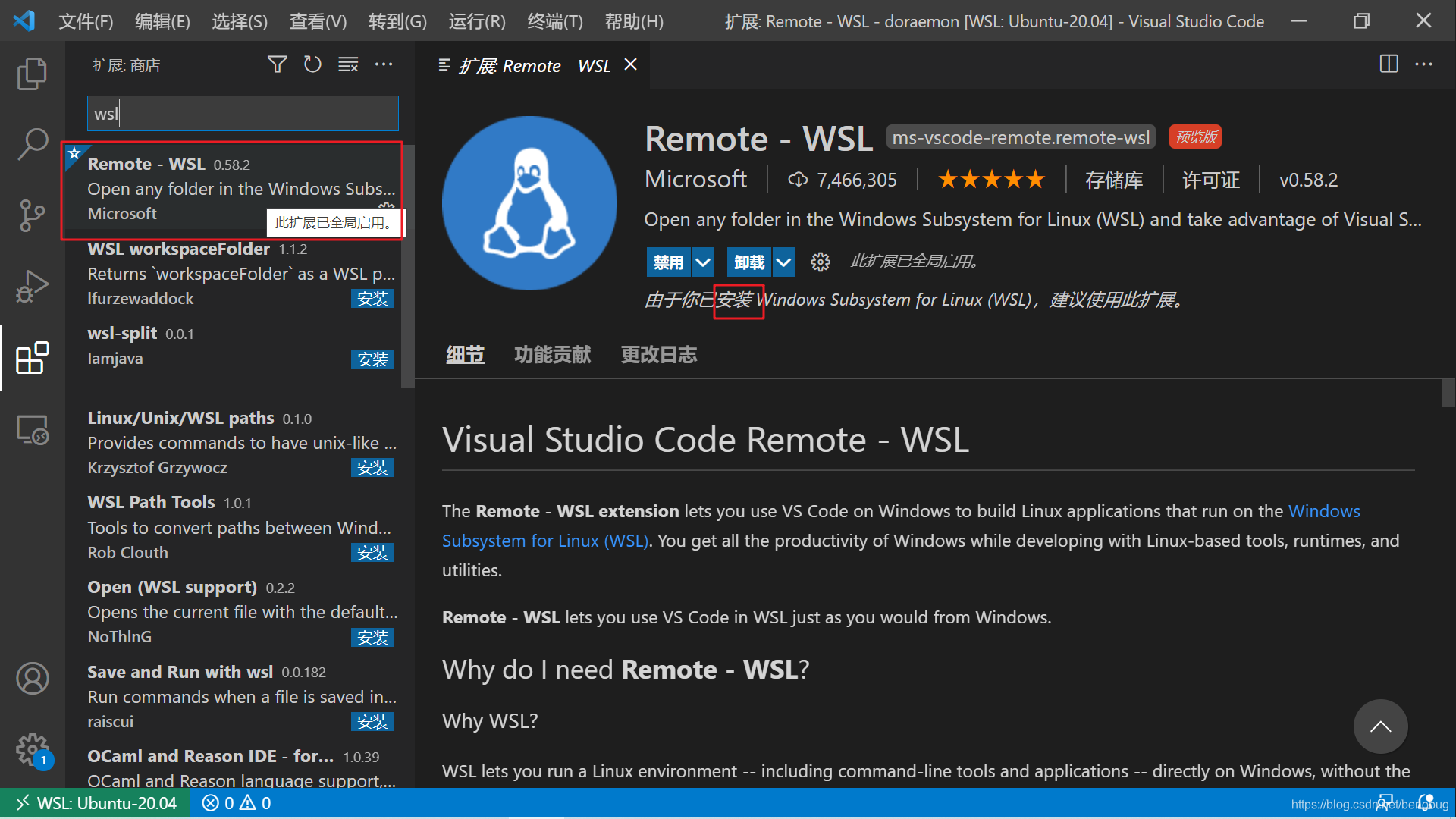Image resolution: width=1456 pixels, height=819 pixels.
Task: Open the 文件(F) menu
Action: (86, 21)
